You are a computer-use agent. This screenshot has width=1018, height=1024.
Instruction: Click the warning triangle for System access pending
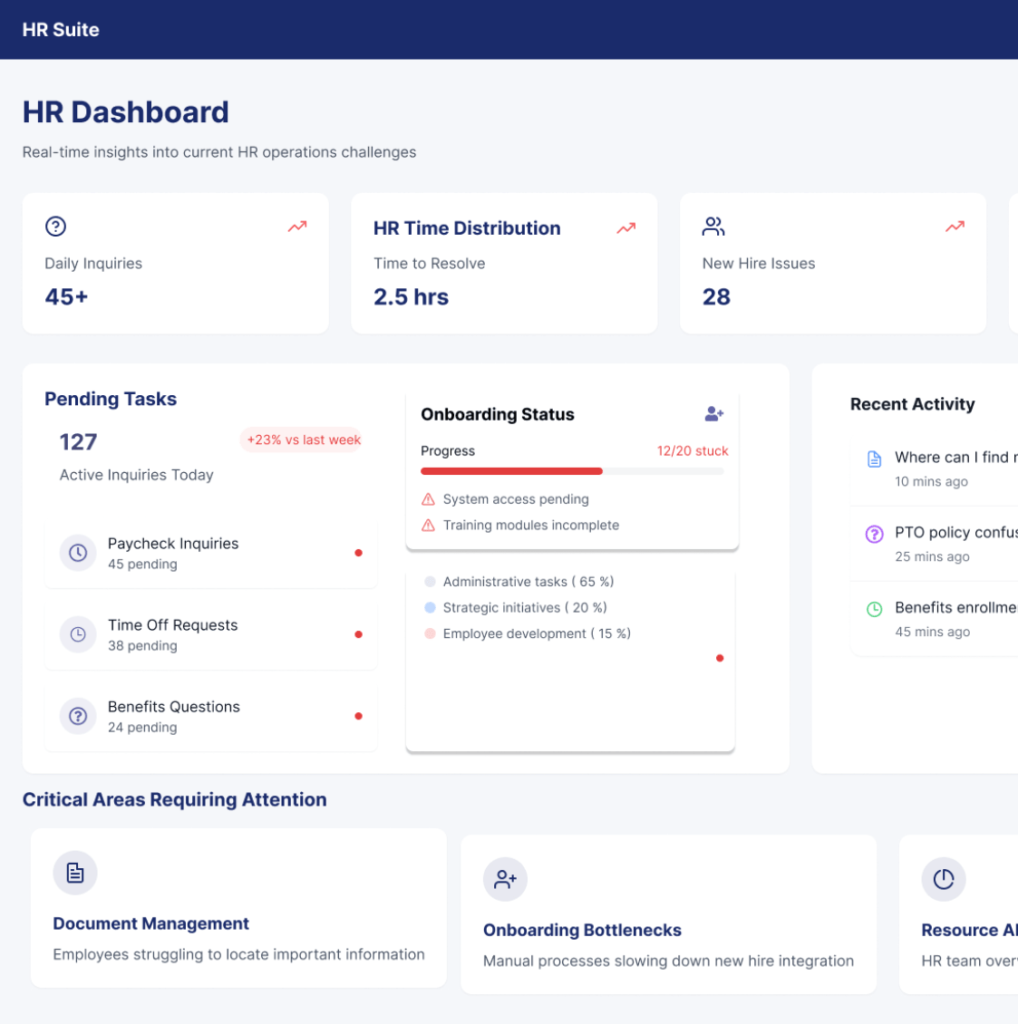point(428,499)
